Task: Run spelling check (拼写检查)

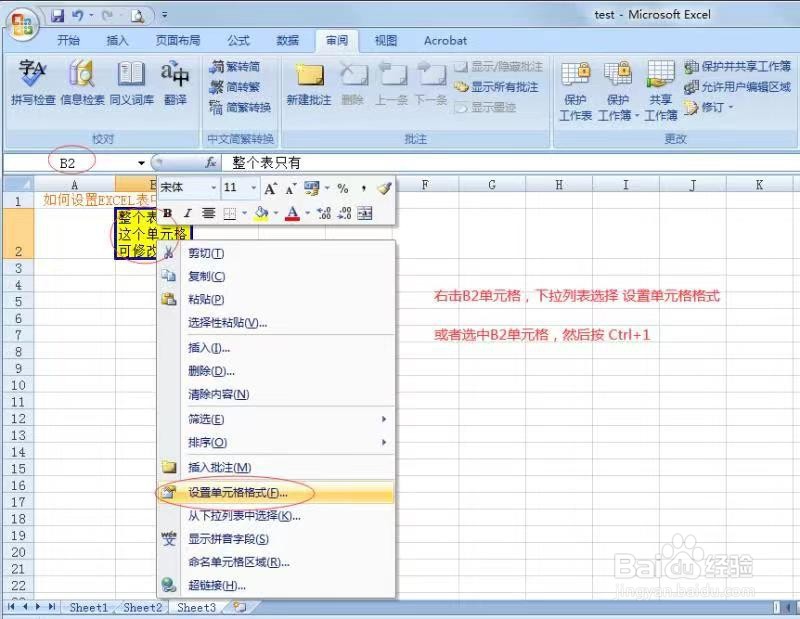Action: 33,82
